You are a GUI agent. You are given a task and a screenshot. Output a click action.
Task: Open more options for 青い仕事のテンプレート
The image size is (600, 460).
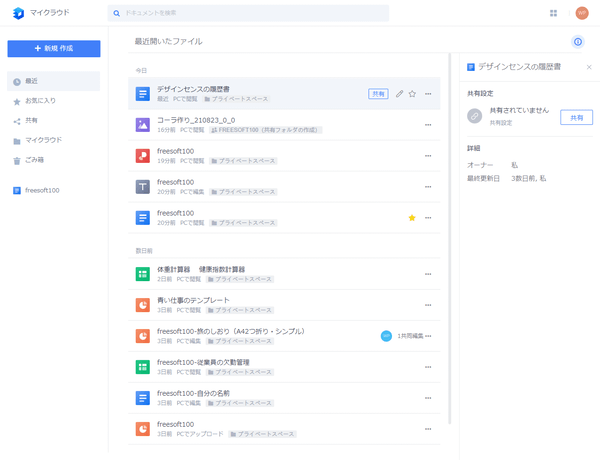pyautogui.click(x=428, y=305)
